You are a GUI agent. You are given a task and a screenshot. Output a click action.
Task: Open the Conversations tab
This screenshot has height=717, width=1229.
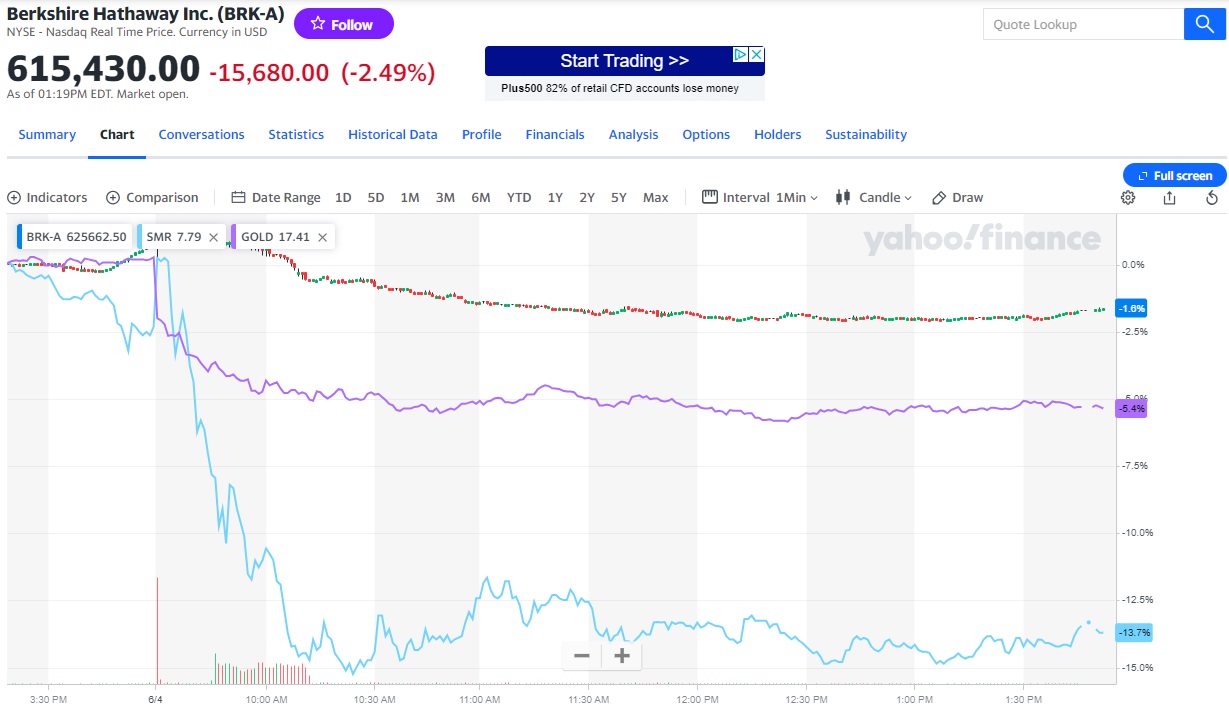click(201, 134)
